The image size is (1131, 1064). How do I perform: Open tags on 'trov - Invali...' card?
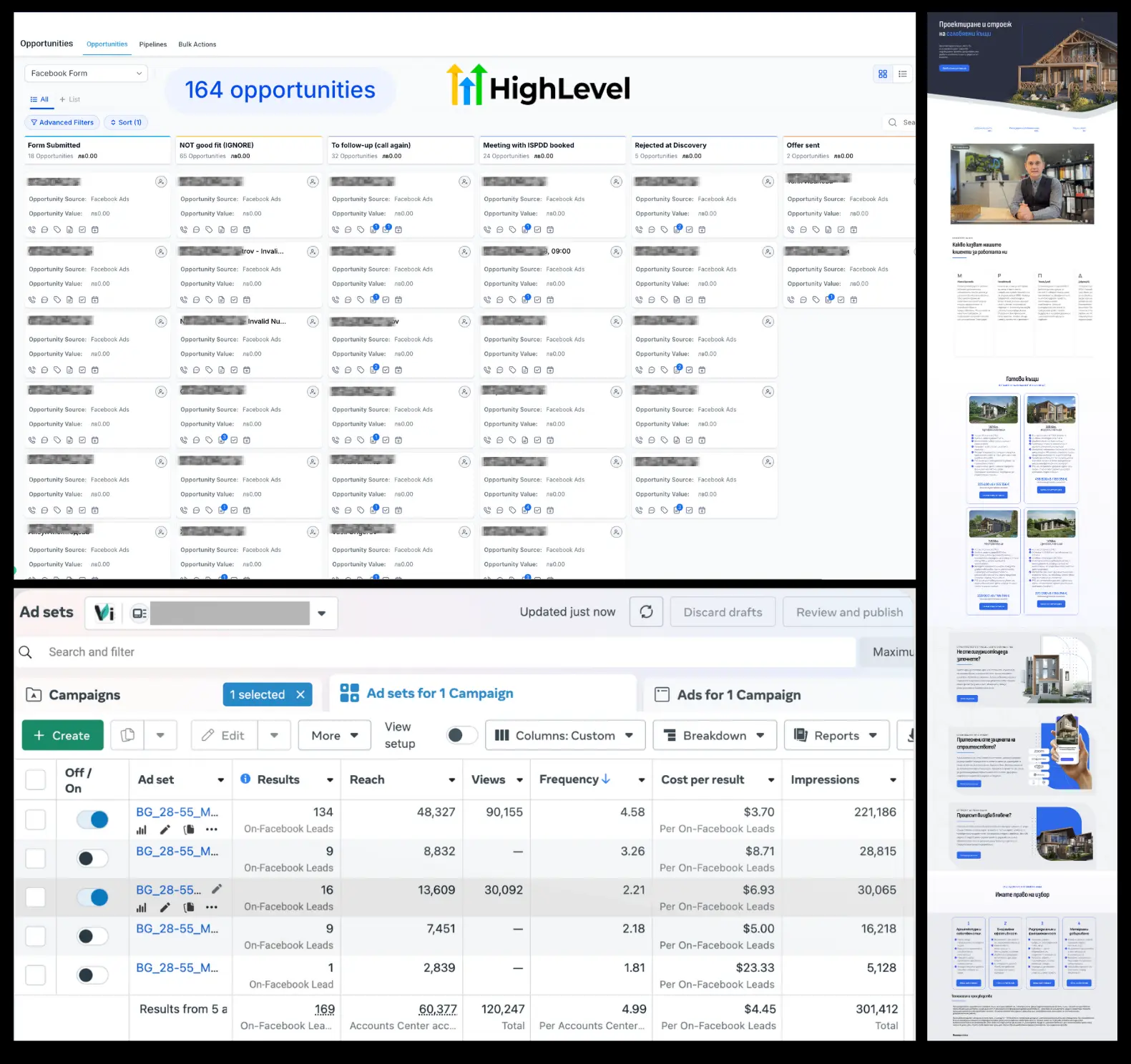click(x=209, y=300)
